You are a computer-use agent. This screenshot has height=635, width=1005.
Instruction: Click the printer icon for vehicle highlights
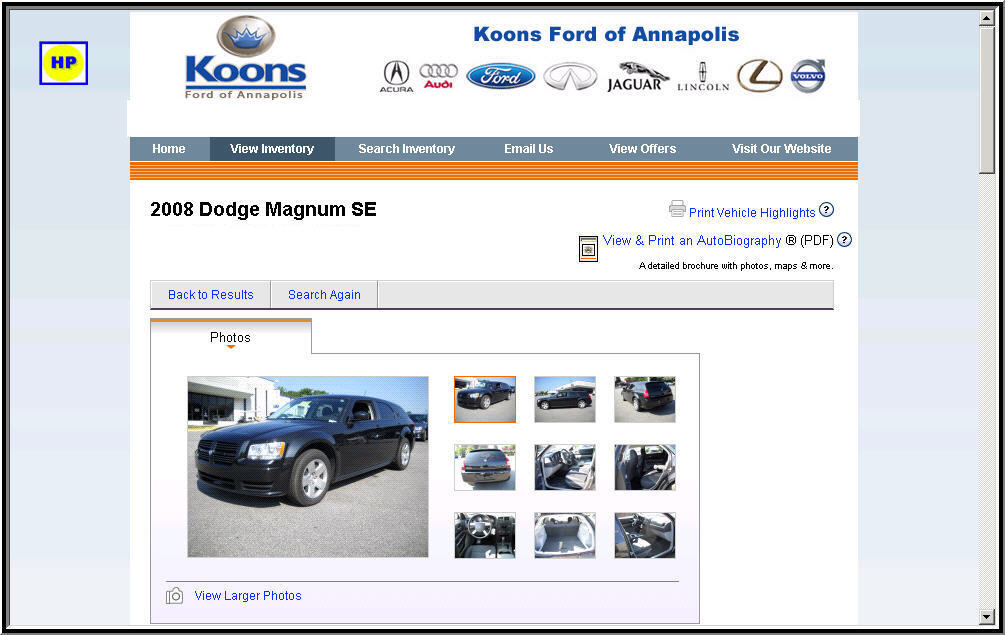pos(677,209)
